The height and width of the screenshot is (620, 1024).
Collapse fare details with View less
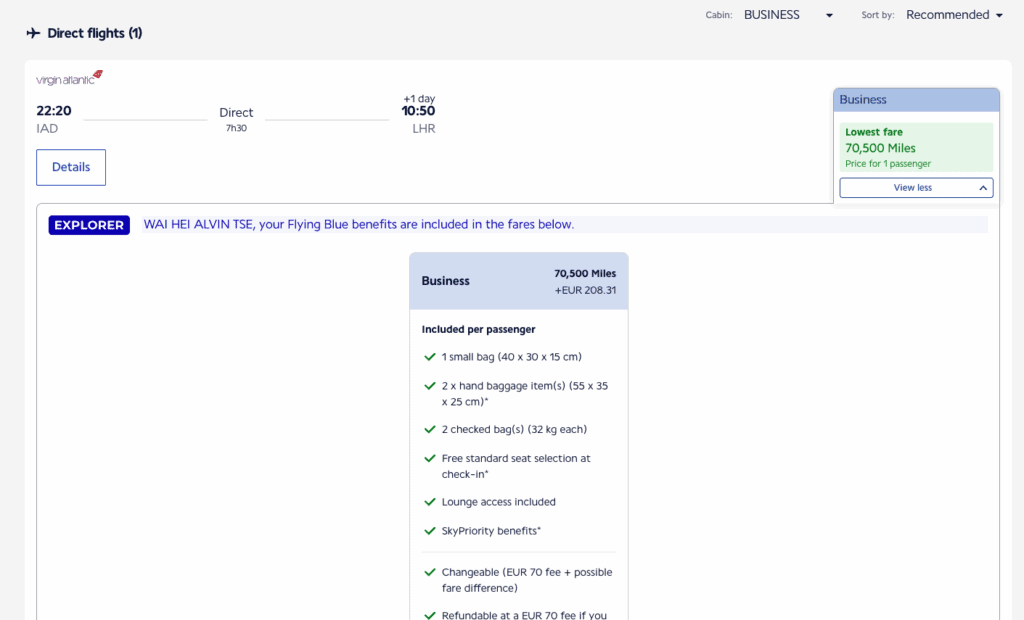point(916,188)
